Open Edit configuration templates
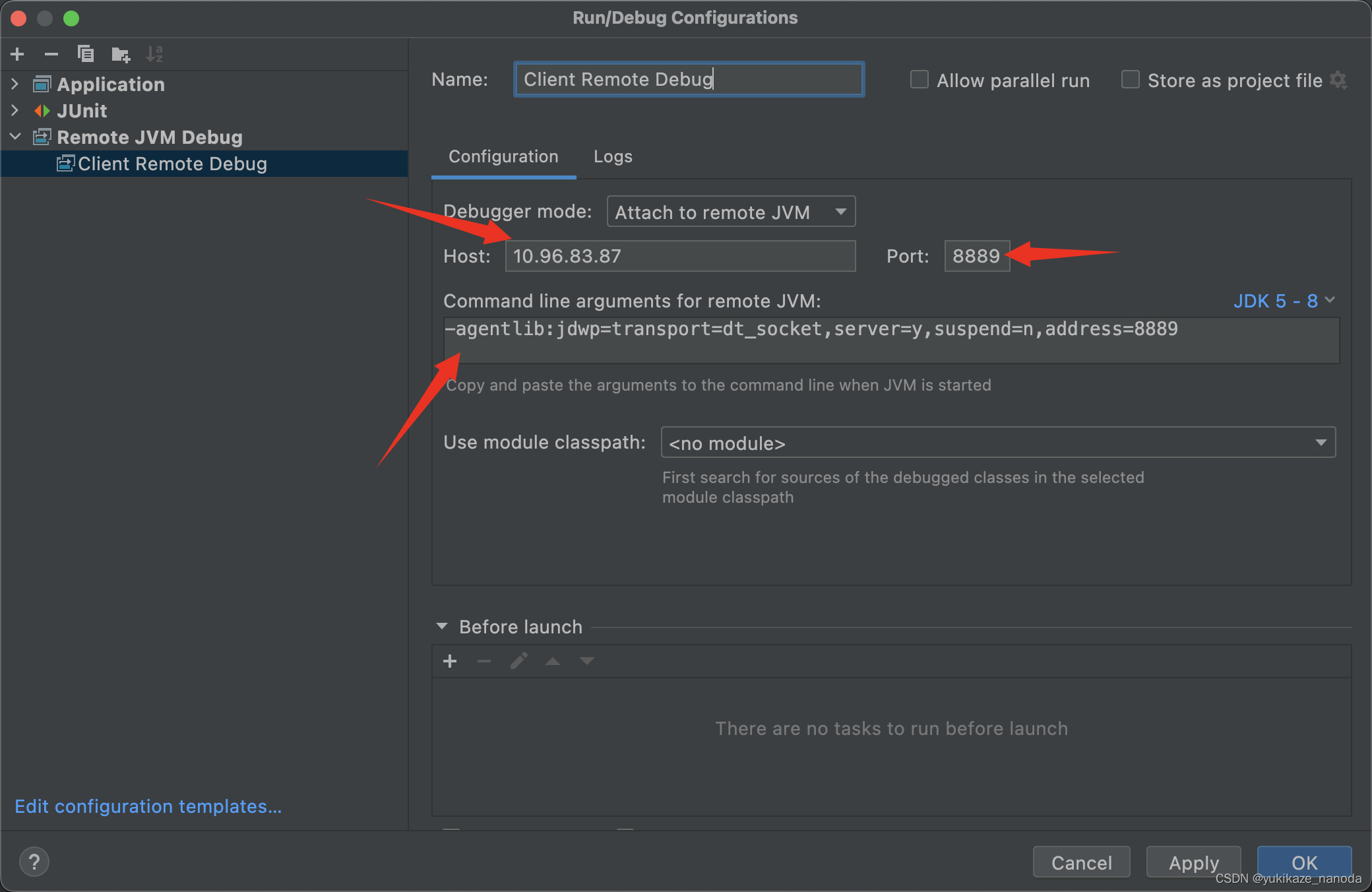 click(x=148, y=806)
